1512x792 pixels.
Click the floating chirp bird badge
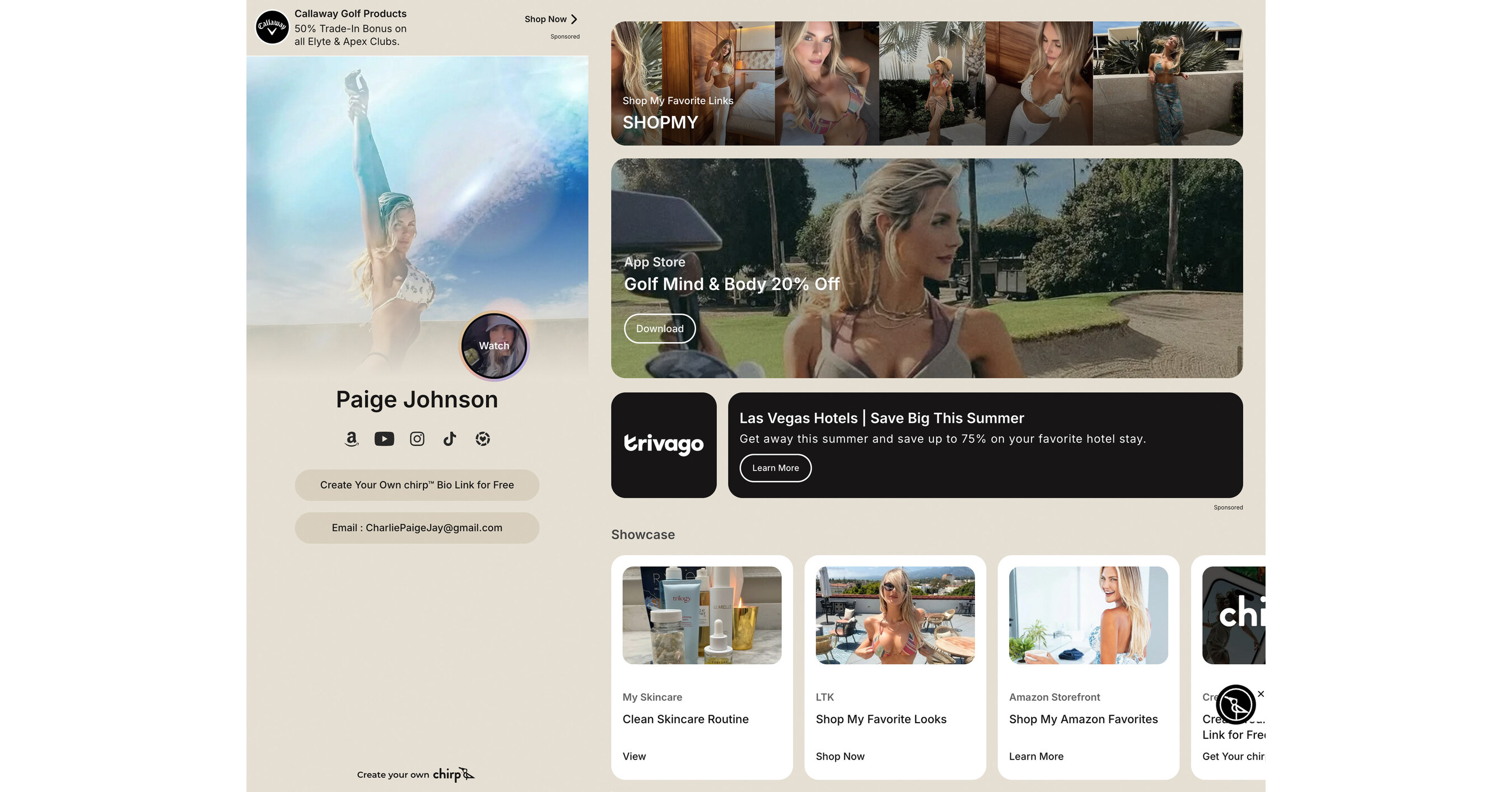pyautogui.click(x=1235, y=705)
